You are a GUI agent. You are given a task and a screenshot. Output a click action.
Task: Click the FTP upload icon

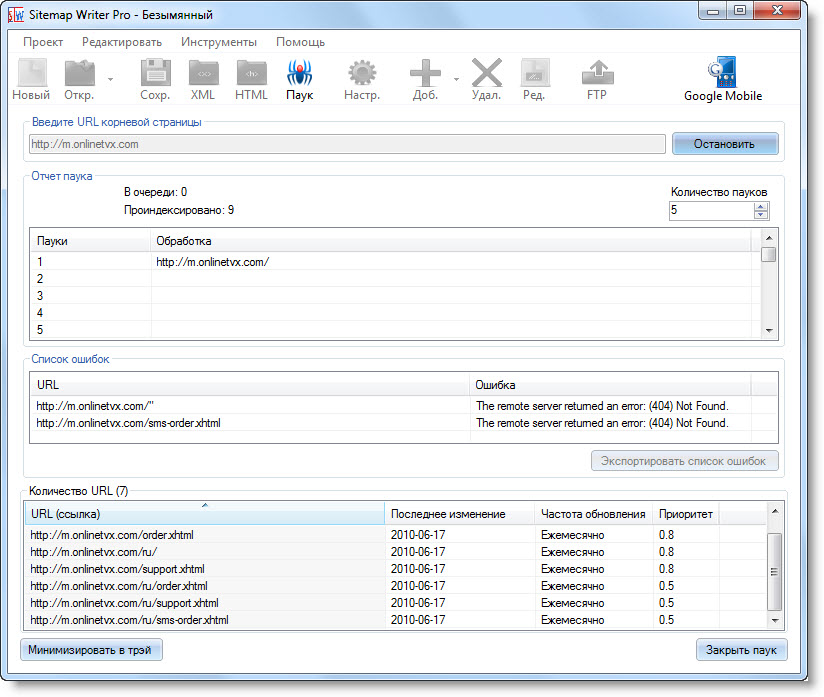tap(598, 73)
